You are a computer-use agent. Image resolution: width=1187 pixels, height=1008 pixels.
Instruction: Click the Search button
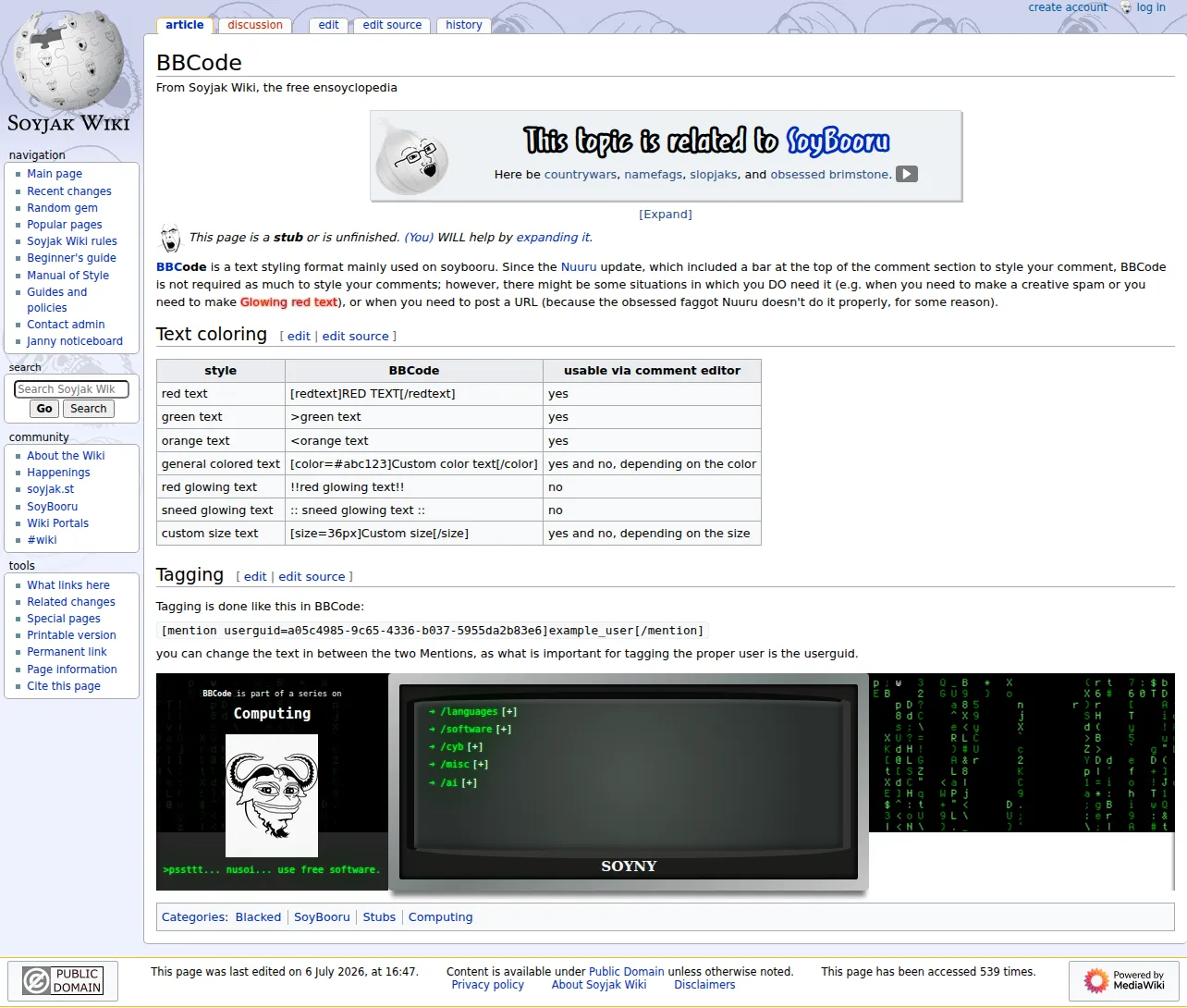[x=89, y=409]
